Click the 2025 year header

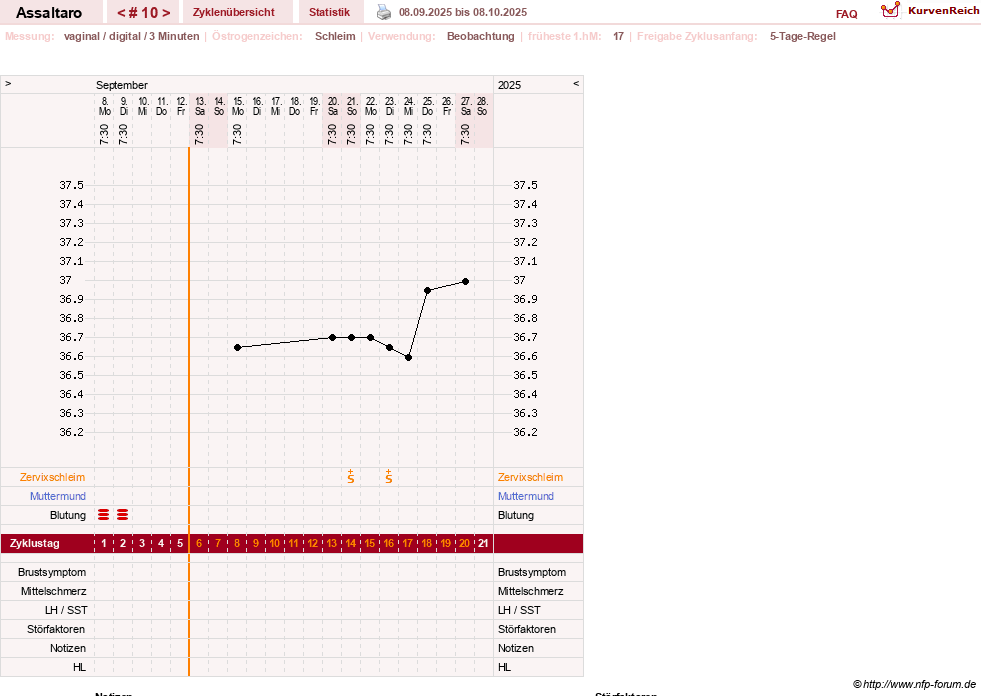click(x=509, y=85)
